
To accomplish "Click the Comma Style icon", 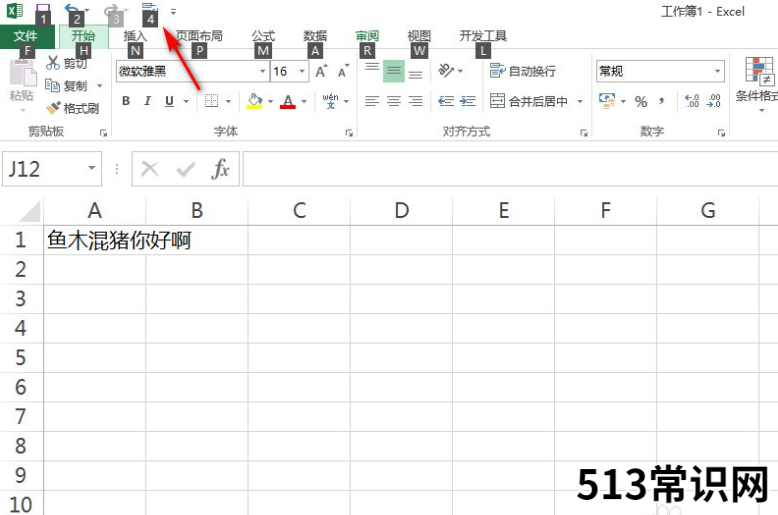I will point(661,101).
